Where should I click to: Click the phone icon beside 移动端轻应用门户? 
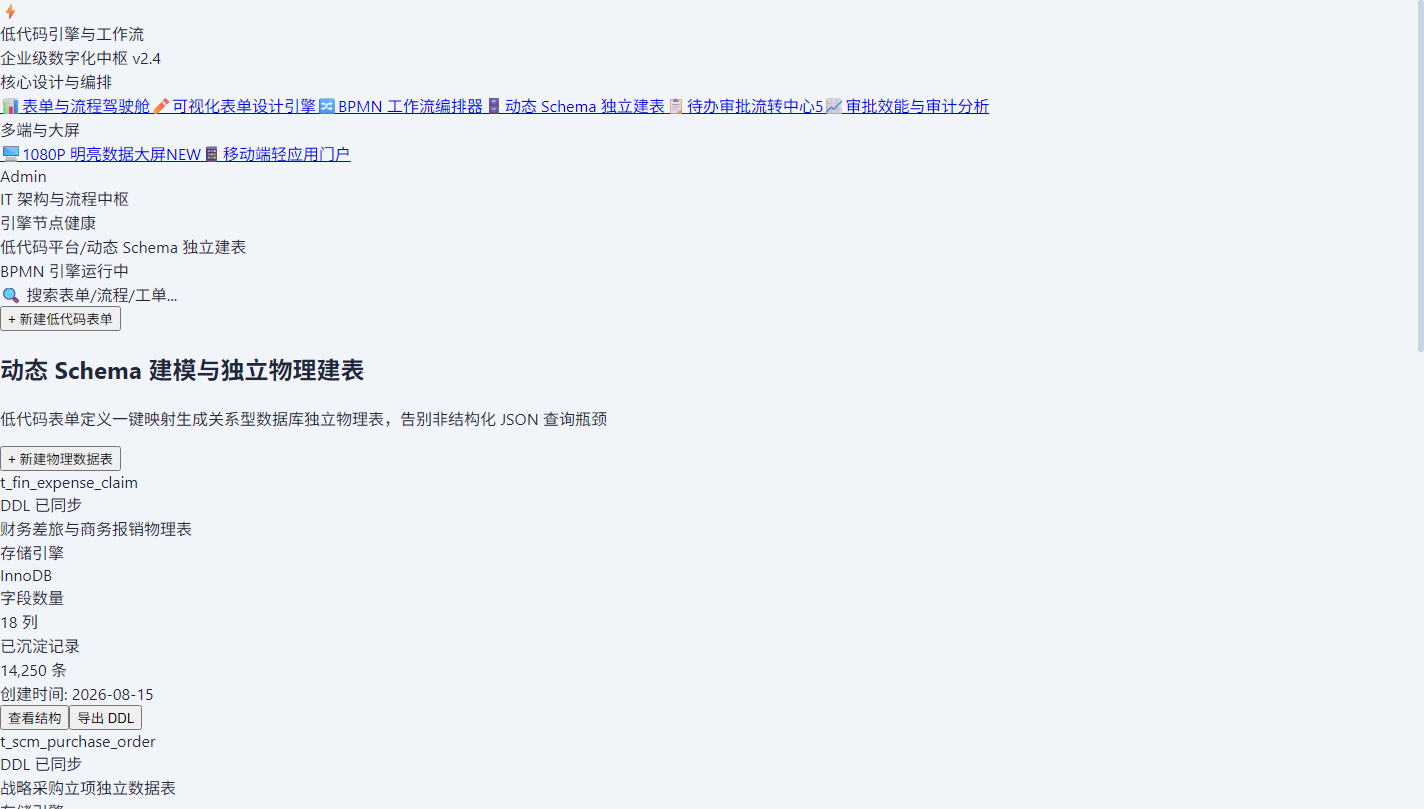212,154
